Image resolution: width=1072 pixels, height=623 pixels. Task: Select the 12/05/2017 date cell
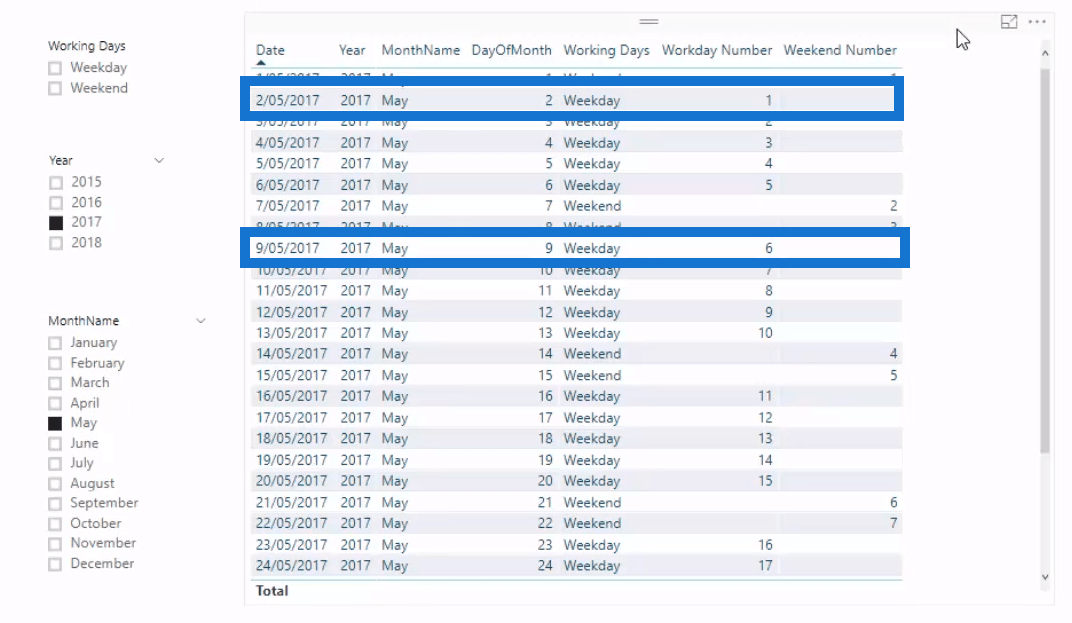coord(291,313)
